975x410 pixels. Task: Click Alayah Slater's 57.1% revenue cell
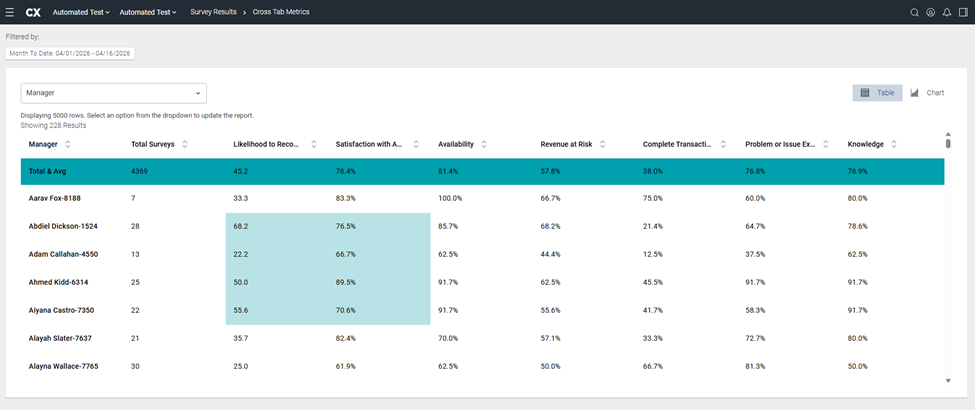pos(551,338)
